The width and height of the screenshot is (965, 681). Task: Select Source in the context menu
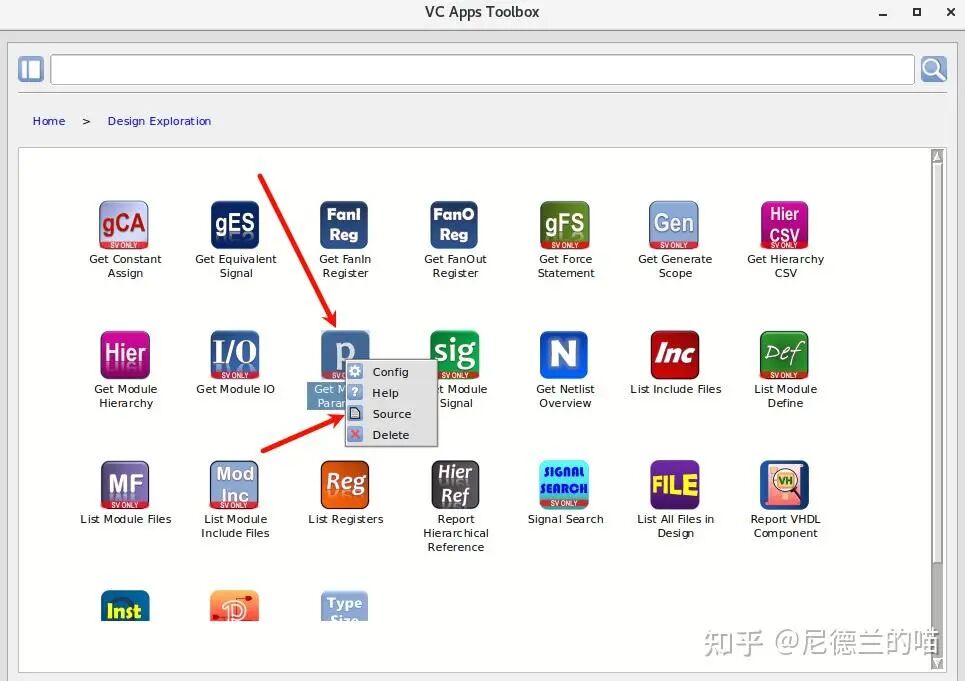(391, 414)
